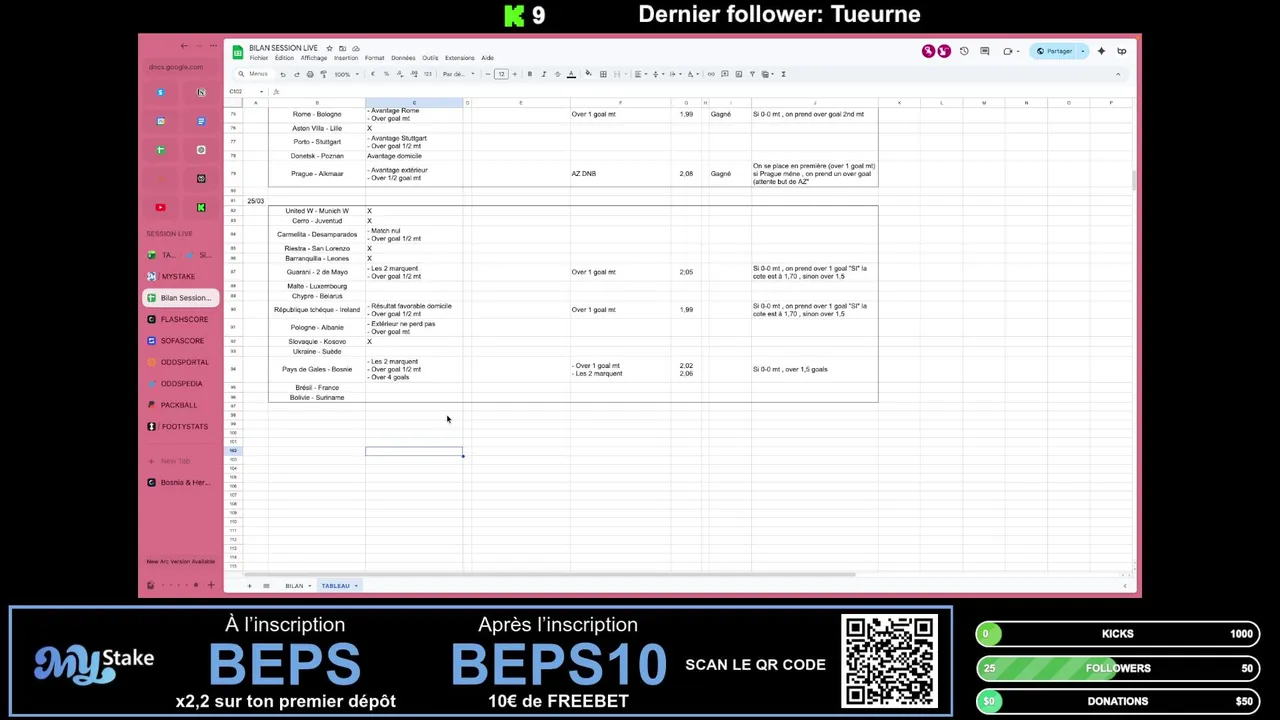Open the borders tool
1280x720 pixels.
pos(602,74)
